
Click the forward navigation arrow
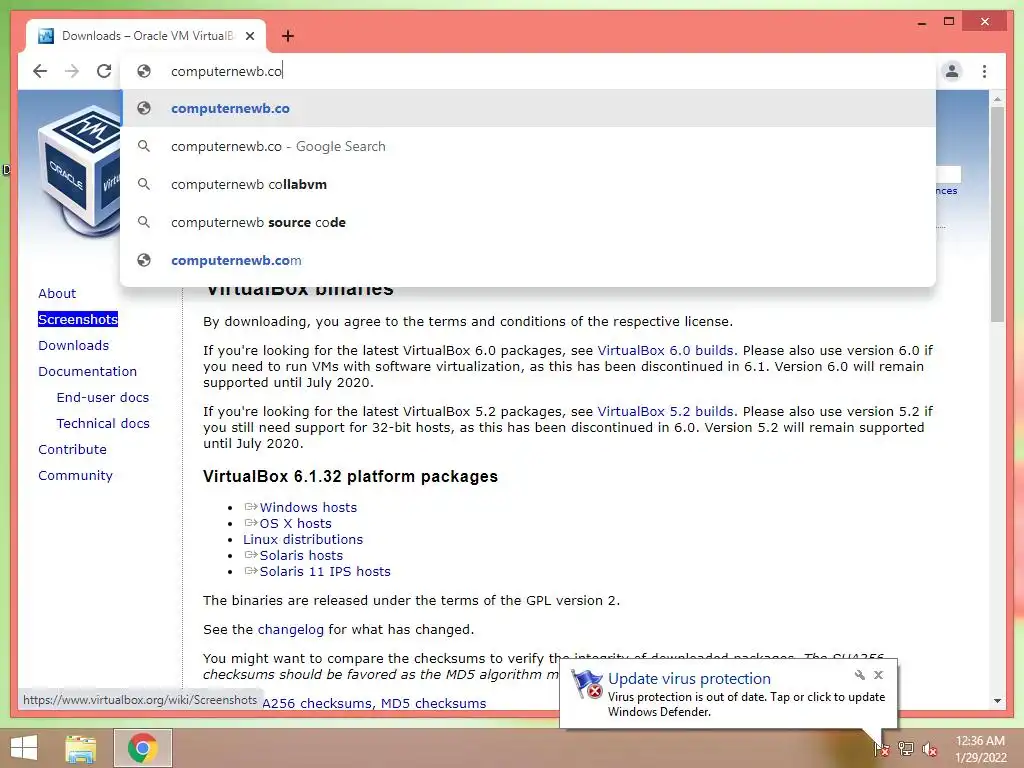click(72, 71)
